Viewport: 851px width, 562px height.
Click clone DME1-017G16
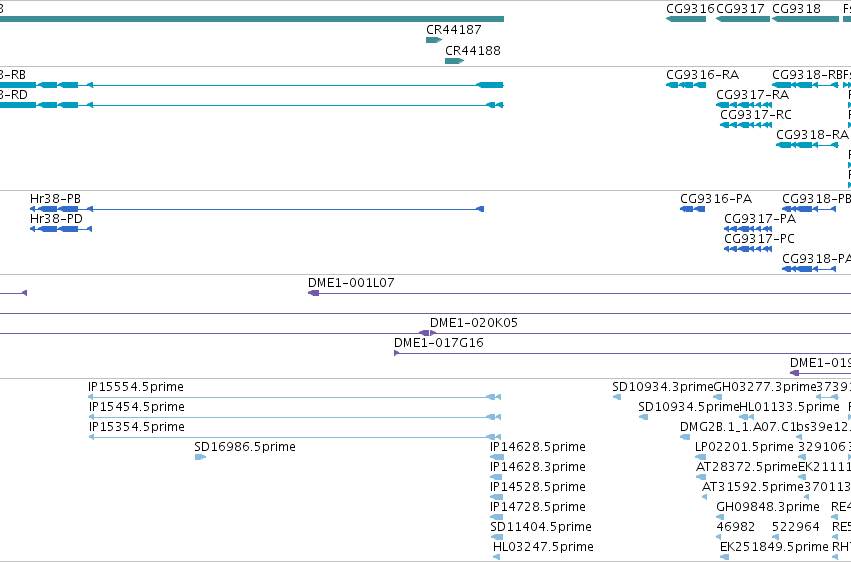pyautogui.click(x=623, y=353)
